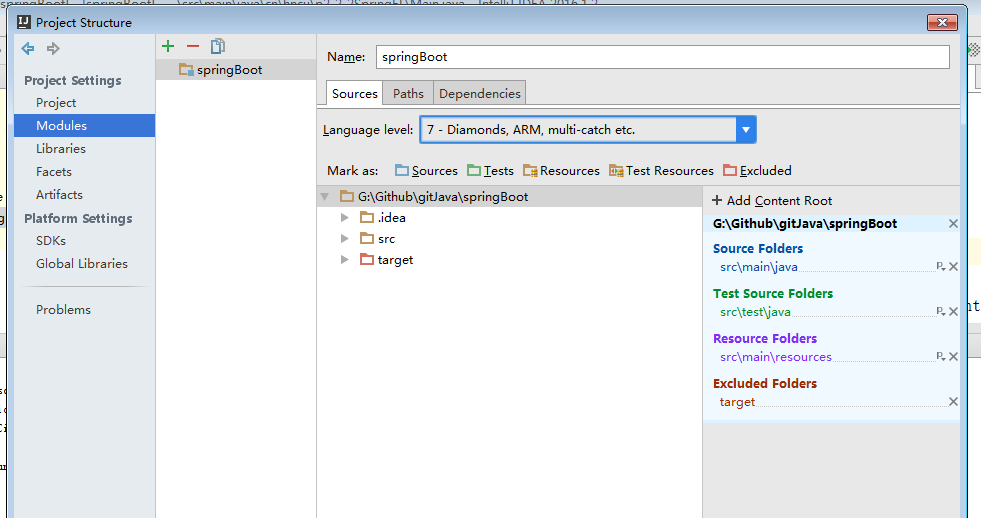The width and height of the screenshot is (981, 518).
Task: Switch to the Sources tab
Action: pyautogui.click(x=355, y=93)
